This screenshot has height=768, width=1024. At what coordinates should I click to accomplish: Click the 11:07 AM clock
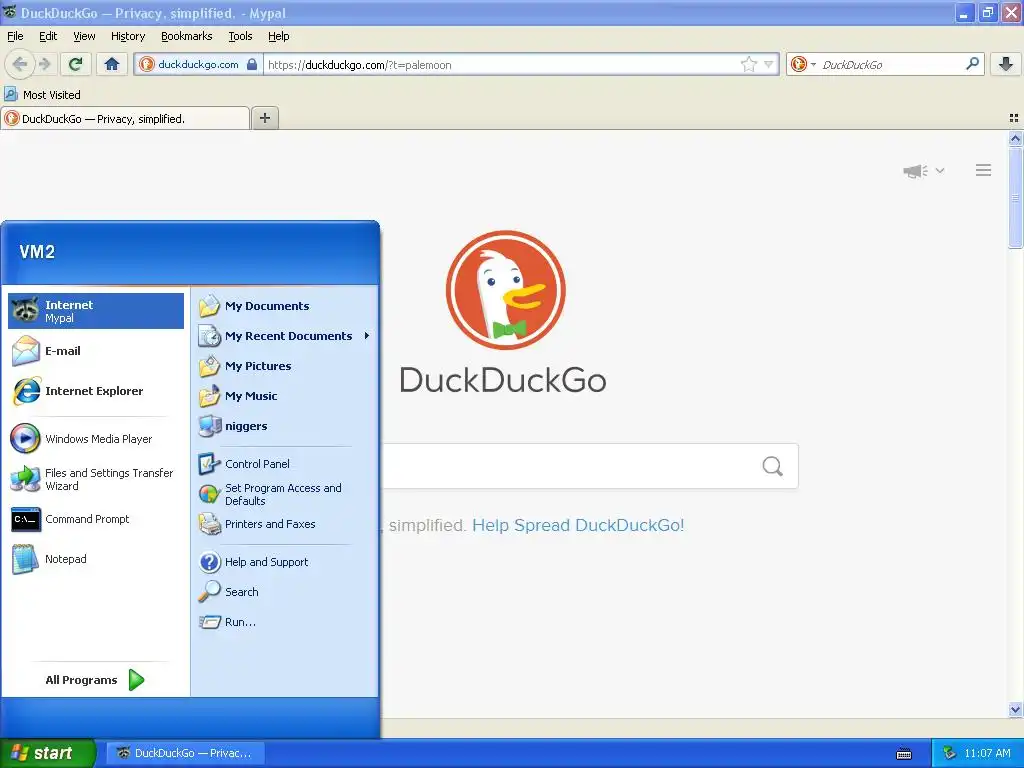(987, 753)
